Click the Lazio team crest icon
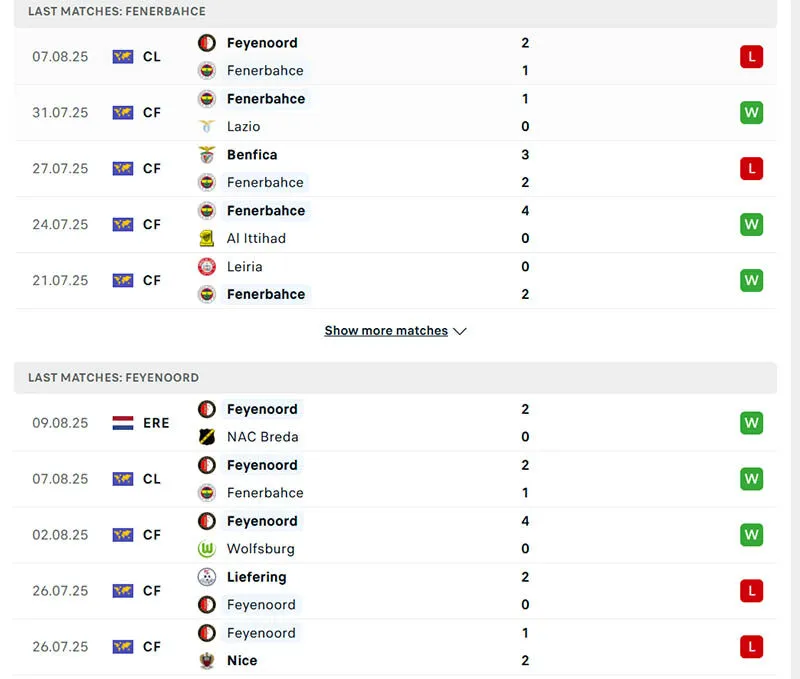Image resolution: width=800 pixels, height=679 pixels. pos(207,127)
